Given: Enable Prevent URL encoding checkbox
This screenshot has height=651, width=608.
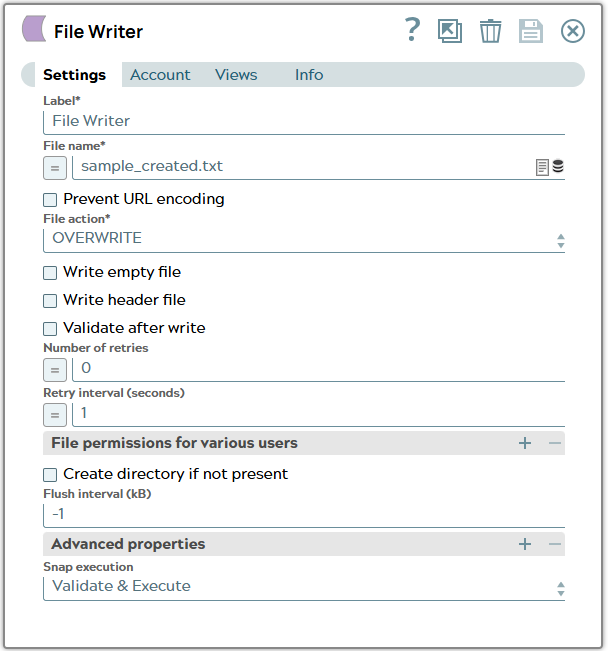Looking at the screenshot, I should coord(50,200).
